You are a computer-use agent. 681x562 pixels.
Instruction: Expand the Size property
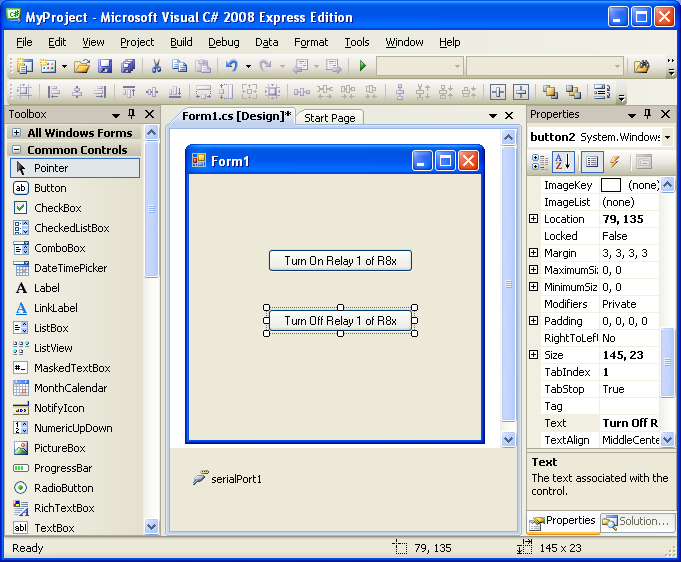533,355
